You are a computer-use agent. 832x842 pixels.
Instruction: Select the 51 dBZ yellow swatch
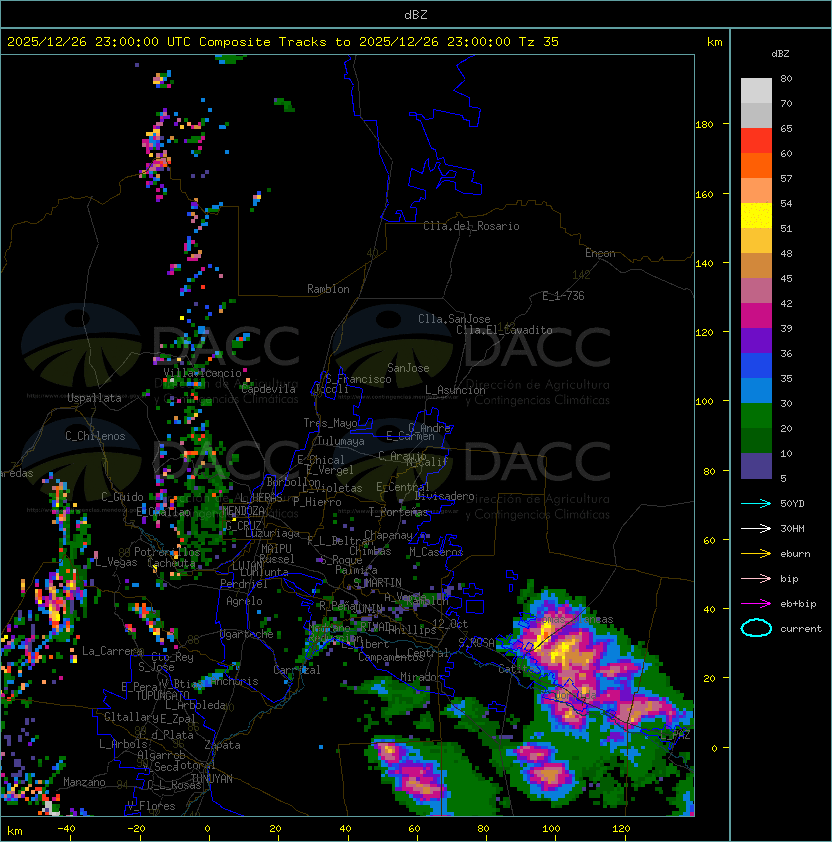point(756,215)
